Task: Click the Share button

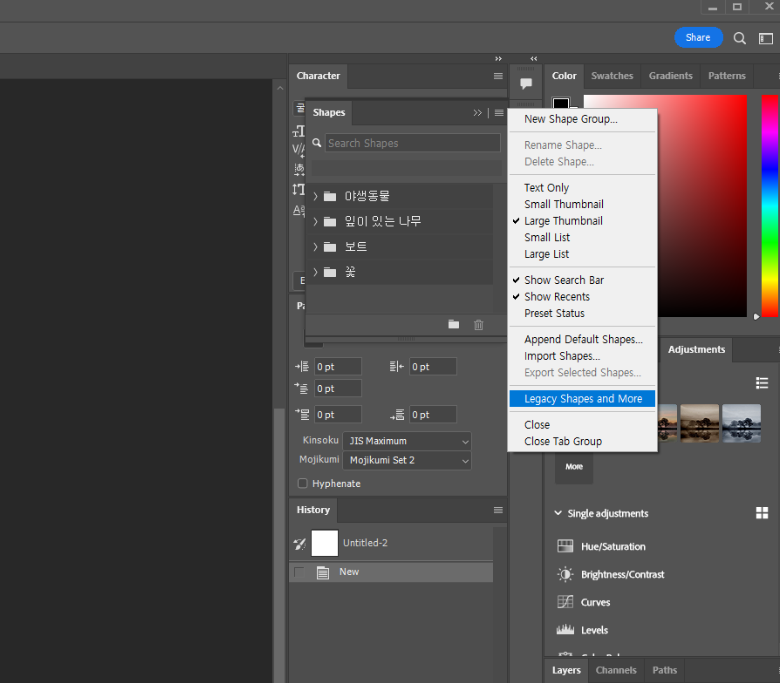Action: [x=698, y=37]
